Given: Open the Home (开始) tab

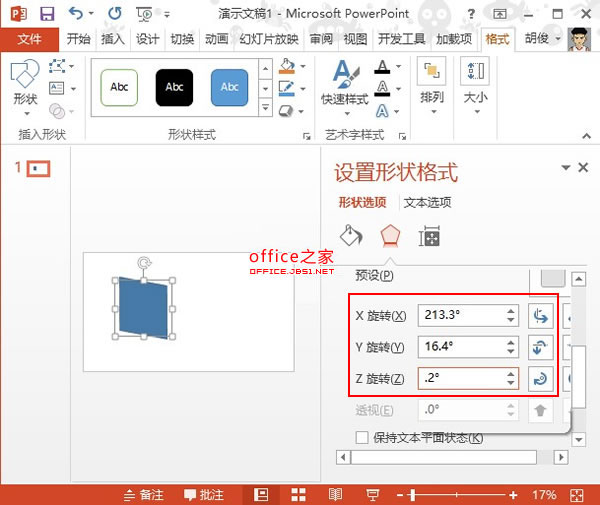Looking at the screenshot, I should 78,39.
